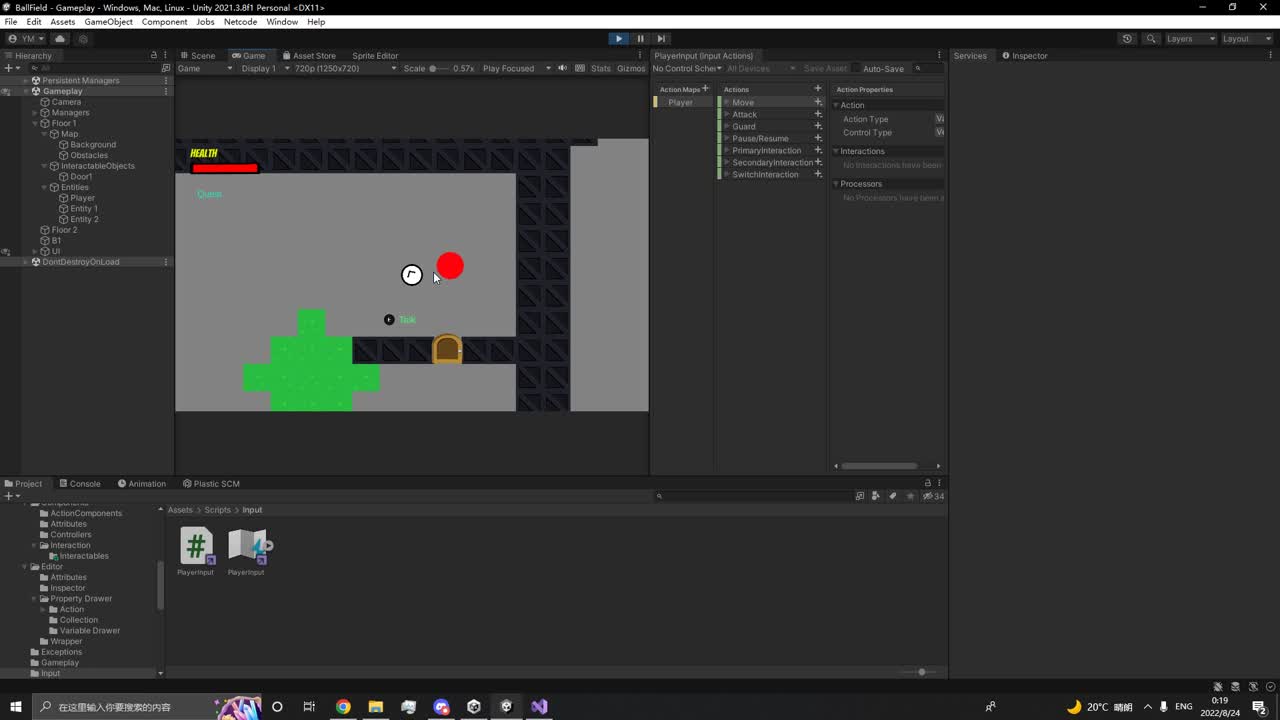
Task: Add new action with Actions plus icon
Action: (x=817, y=89)
